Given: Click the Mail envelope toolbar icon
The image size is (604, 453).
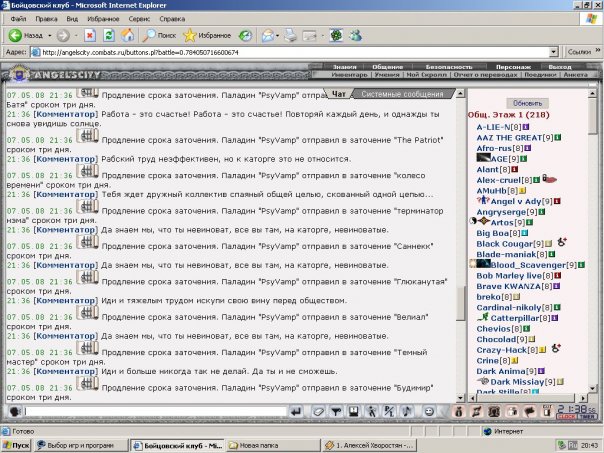Looking at the screenshot, I should 267,36.
